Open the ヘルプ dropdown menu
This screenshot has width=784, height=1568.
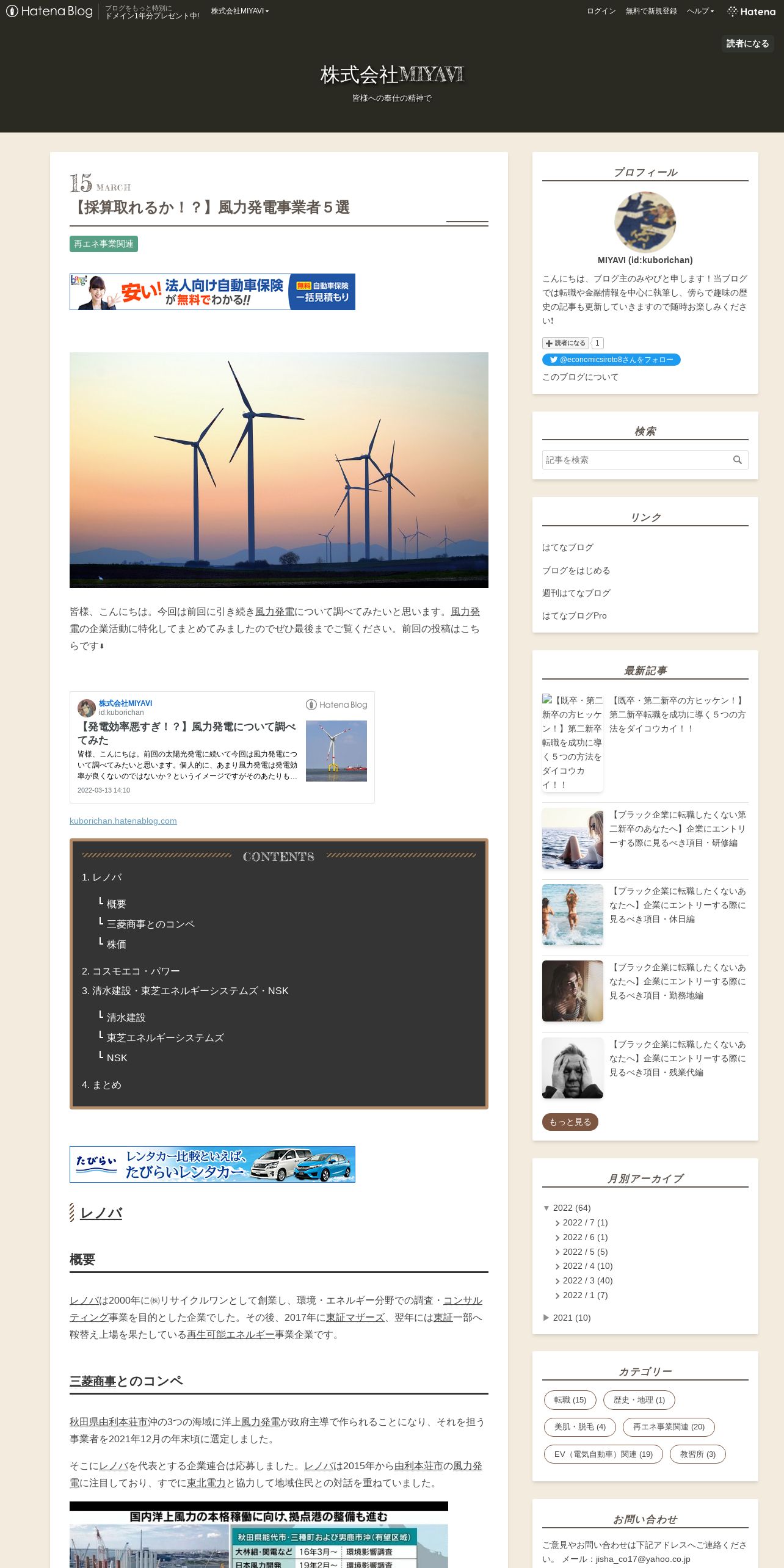tap(700, 11)
